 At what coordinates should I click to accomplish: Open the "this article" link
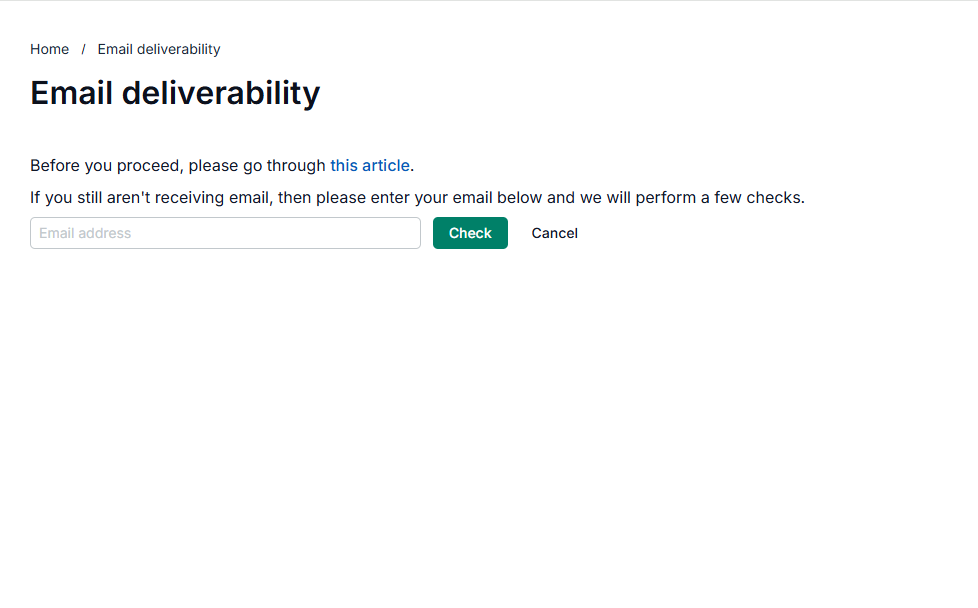pyautogui.click(x=370, y=165)
